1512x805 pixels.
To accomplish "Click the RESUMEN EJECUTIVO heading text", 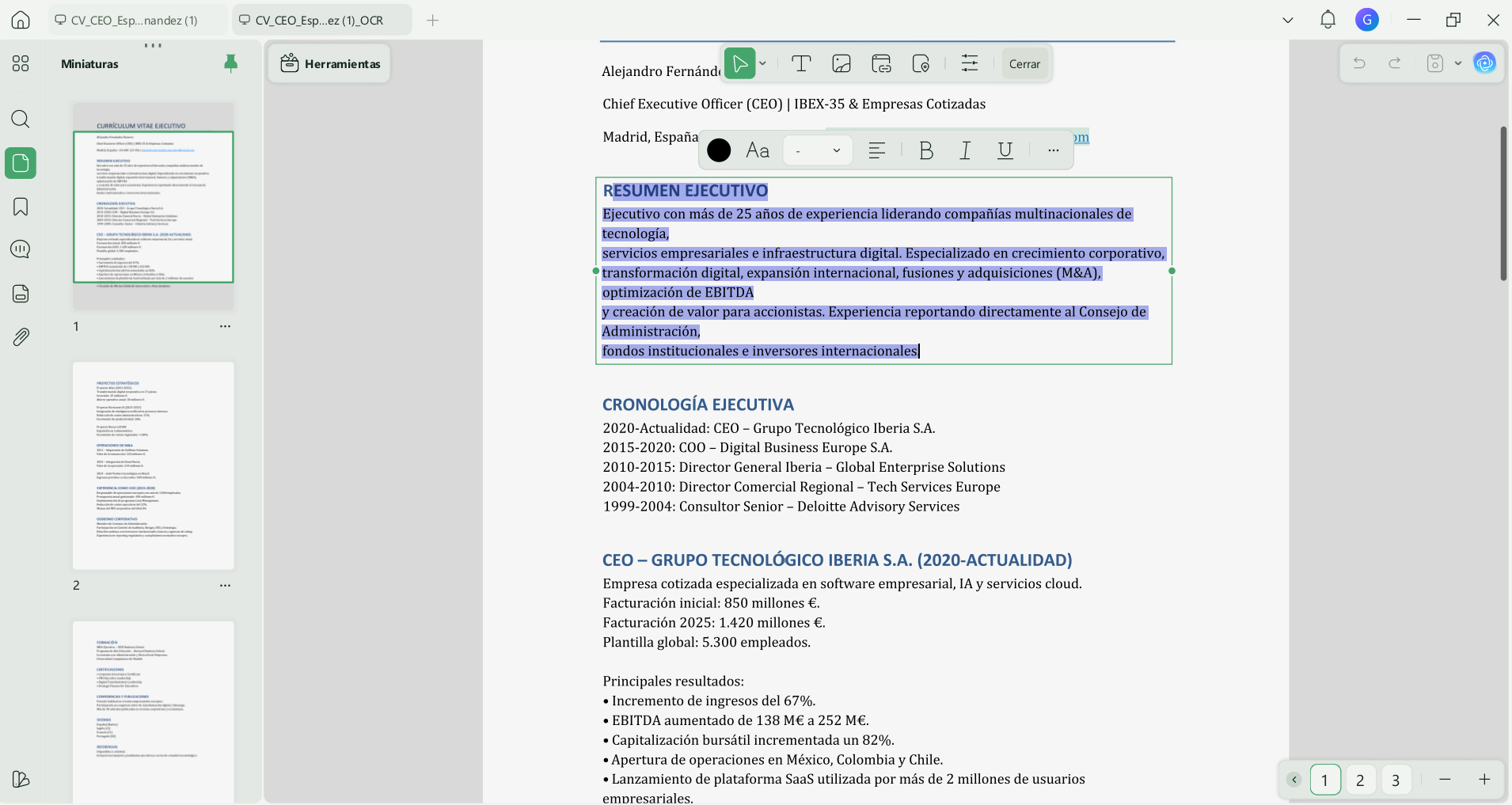I will [686, 191].
